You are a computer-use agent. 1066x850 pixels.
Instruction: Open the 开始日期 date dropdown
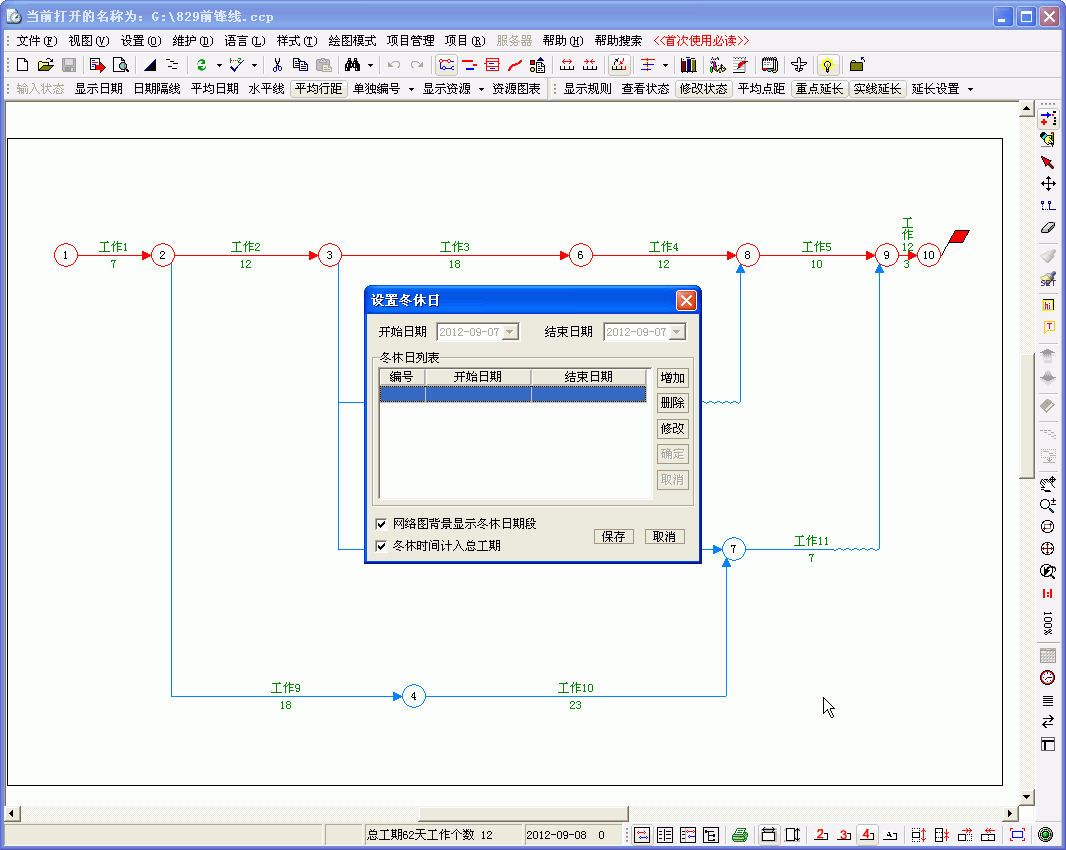510,332
